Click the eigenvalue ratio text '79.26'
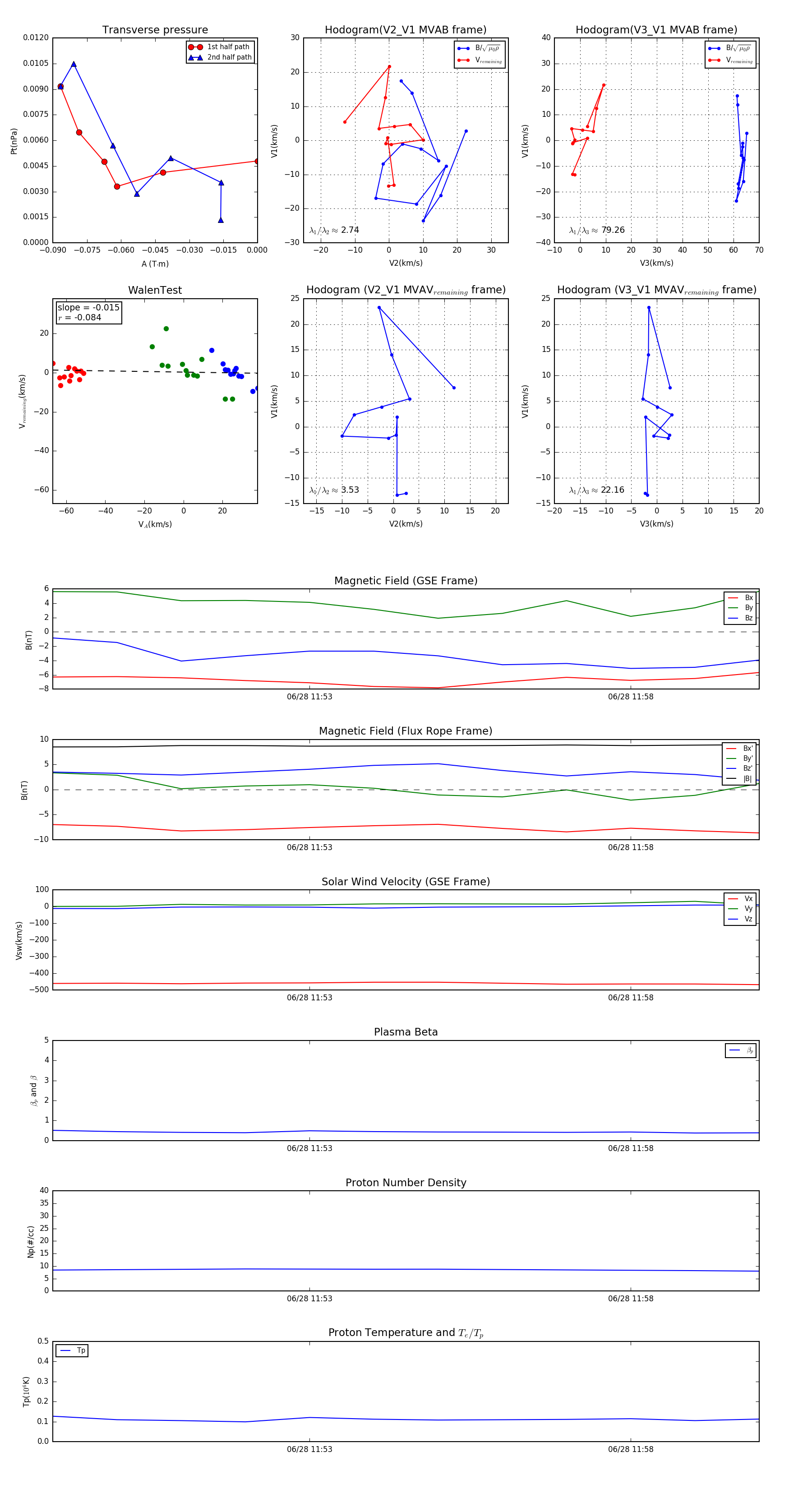Viewport: 812px width, 1489px height. (613, 230)
